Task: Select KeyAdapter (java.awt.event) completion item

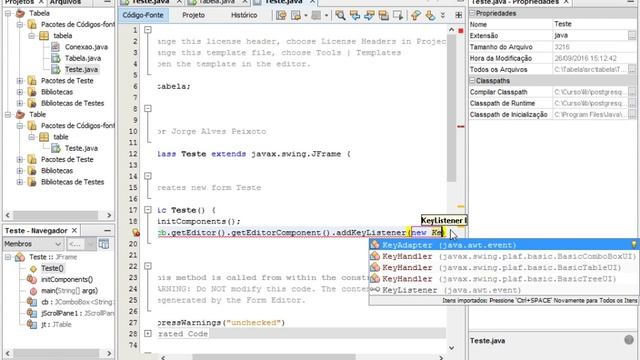Action: (x=503, y=245)
